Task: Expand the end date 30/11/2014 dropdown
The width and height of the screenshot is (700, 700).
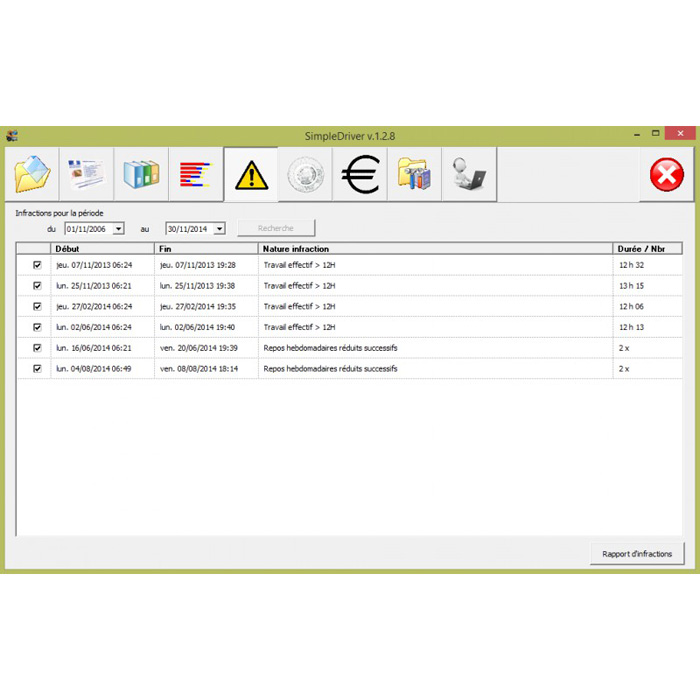Action: 219,229
